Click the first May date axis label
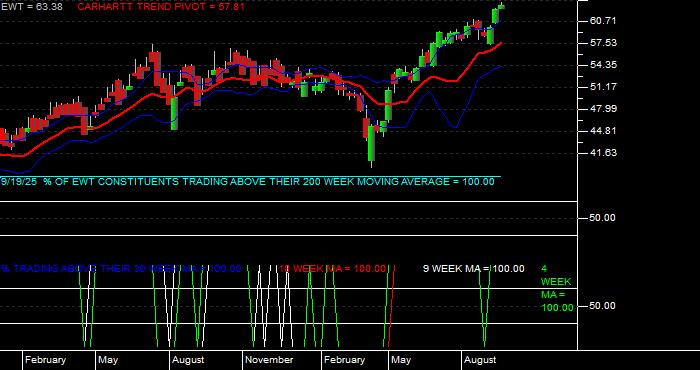The height and width of the screenshot is (370, 700). [x=108, y=360]
